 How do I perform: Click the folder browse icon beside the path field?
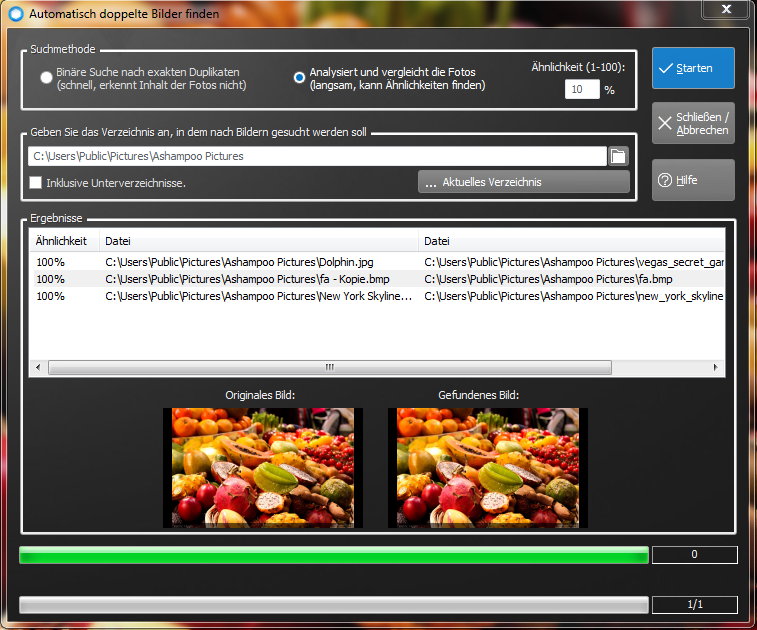[x=618, y=156]
